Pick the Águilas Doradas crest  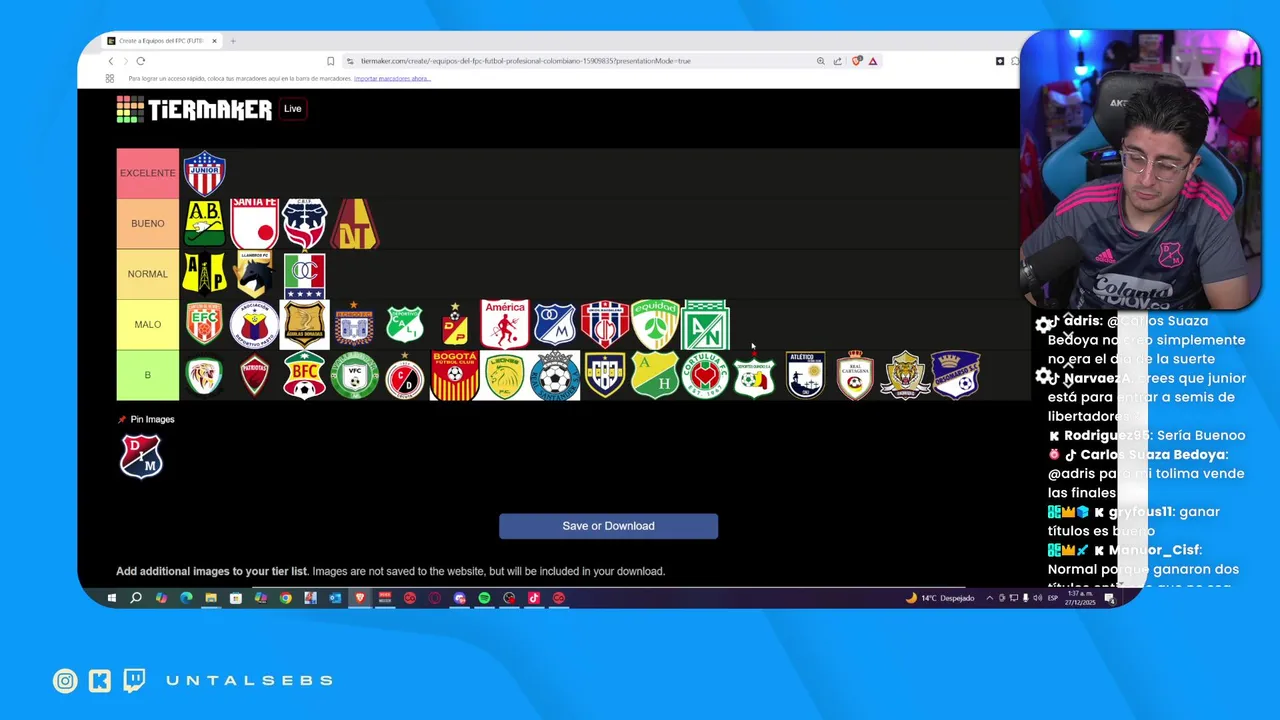(x=304, y=324)
